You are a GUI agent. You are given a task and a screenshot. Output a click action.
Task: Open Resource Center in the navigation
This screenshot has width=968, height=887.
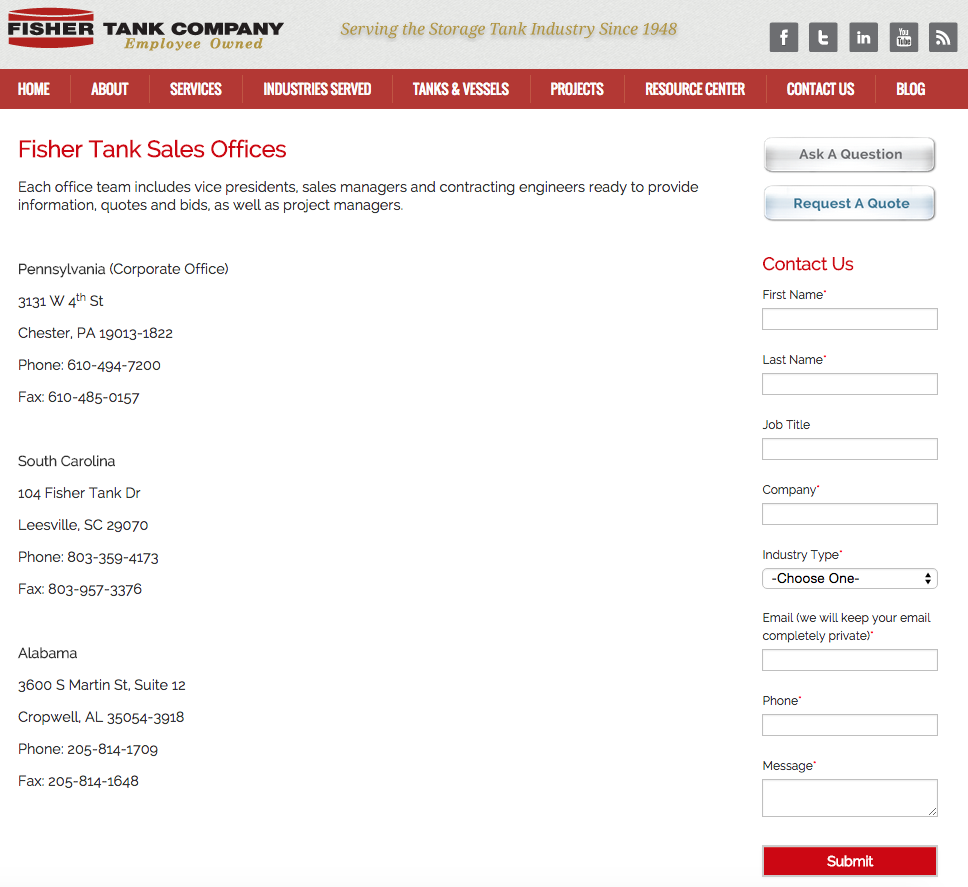[x=695, y=89]
